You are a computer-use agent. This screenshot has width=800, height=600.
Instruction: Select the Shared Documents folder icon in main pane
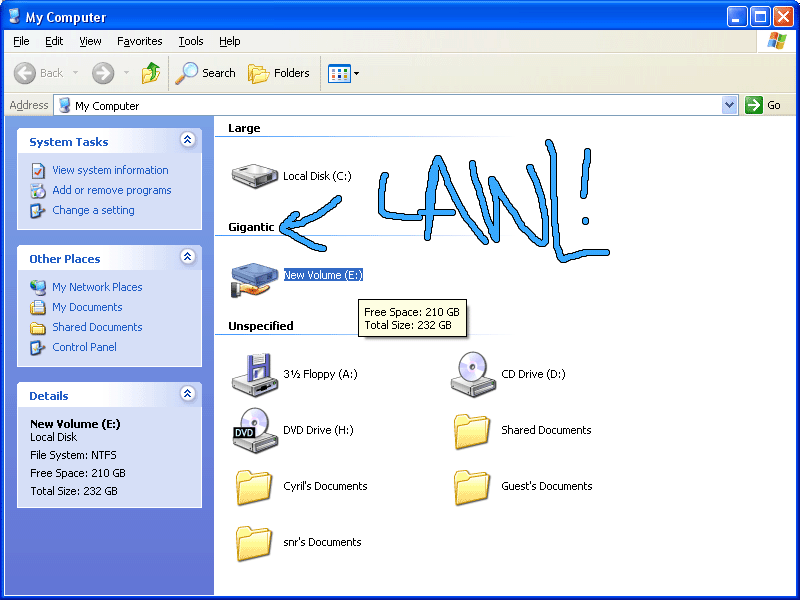472,431
